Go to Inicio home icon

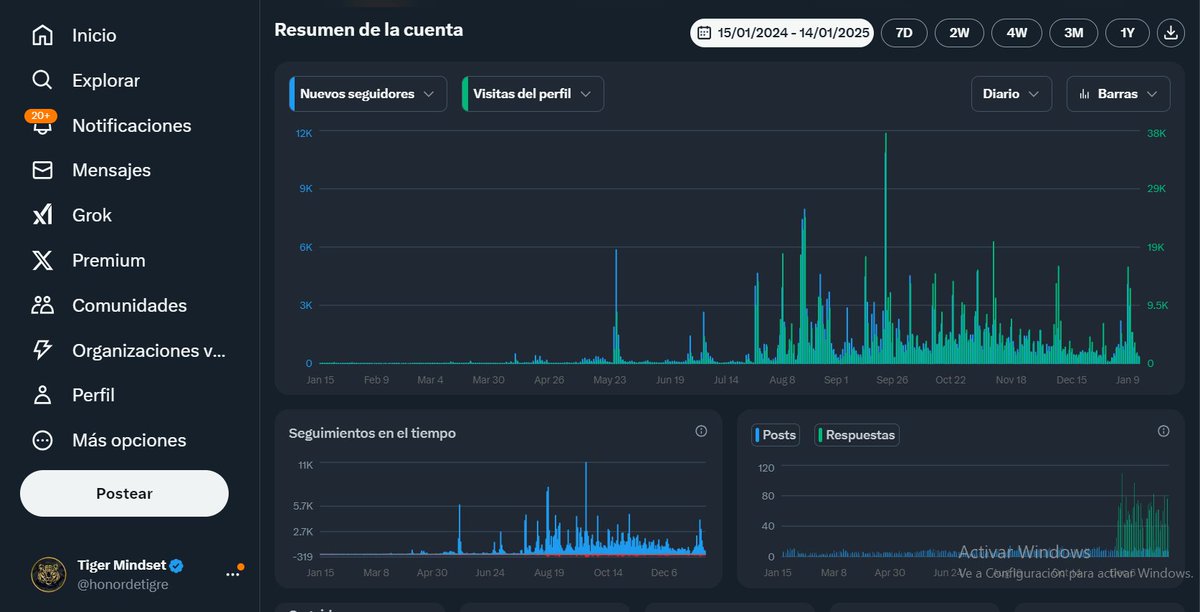[42, 35]
